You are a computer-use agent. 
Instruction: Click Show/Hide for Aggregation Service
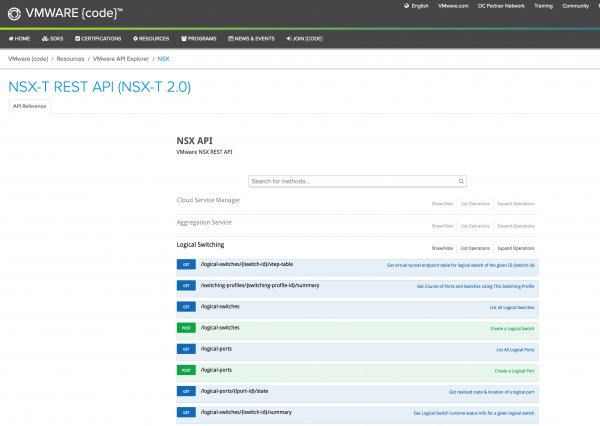[442, 226]
